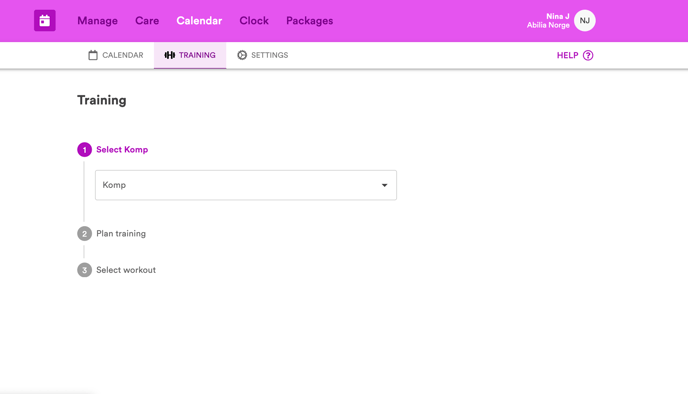The width and height of the screenshot is (688, 394).
Task: Open the HELP link
Action: pos(575,55)
